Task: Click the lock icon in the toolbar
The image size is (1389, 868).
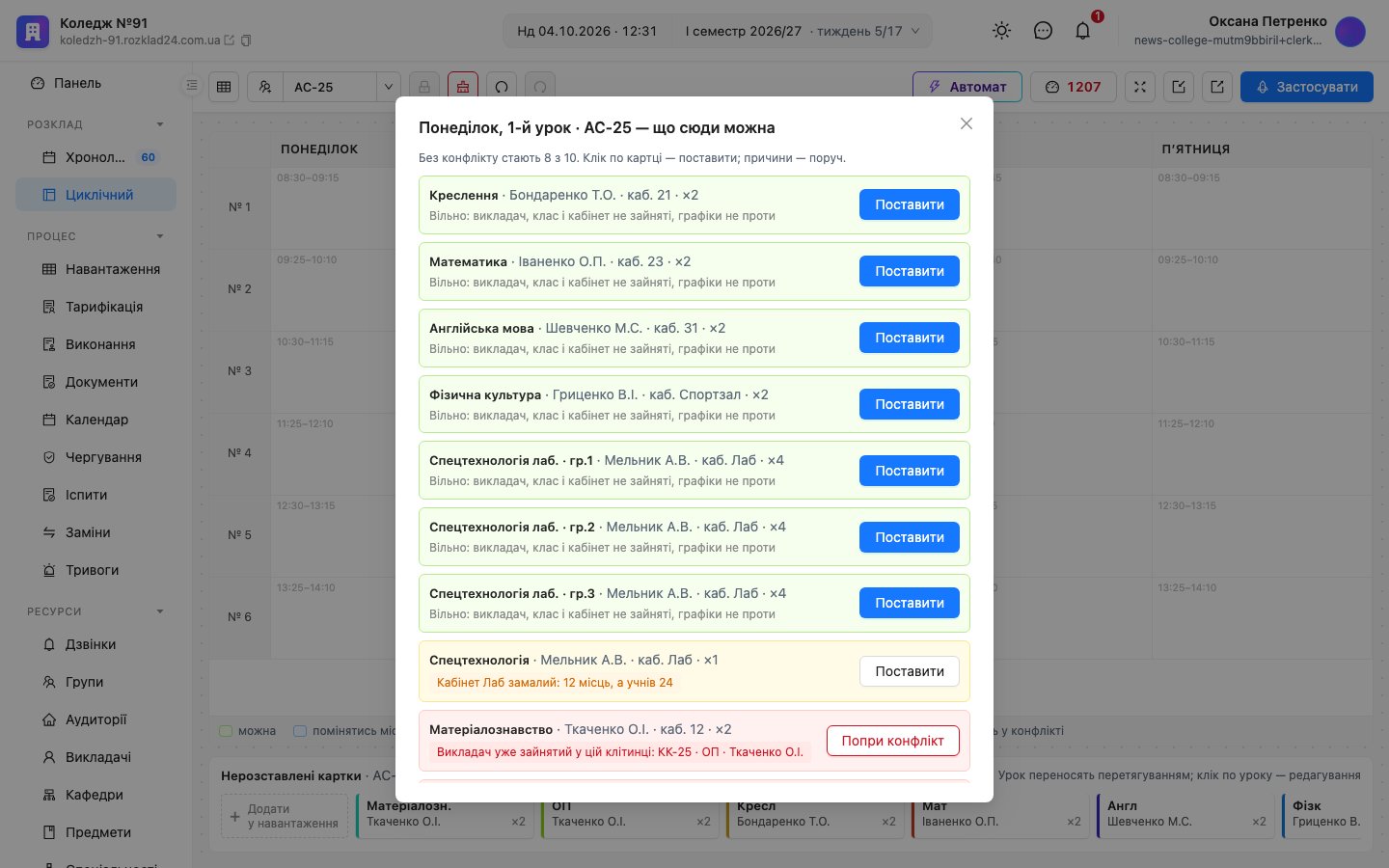Action: pos(424,87)
